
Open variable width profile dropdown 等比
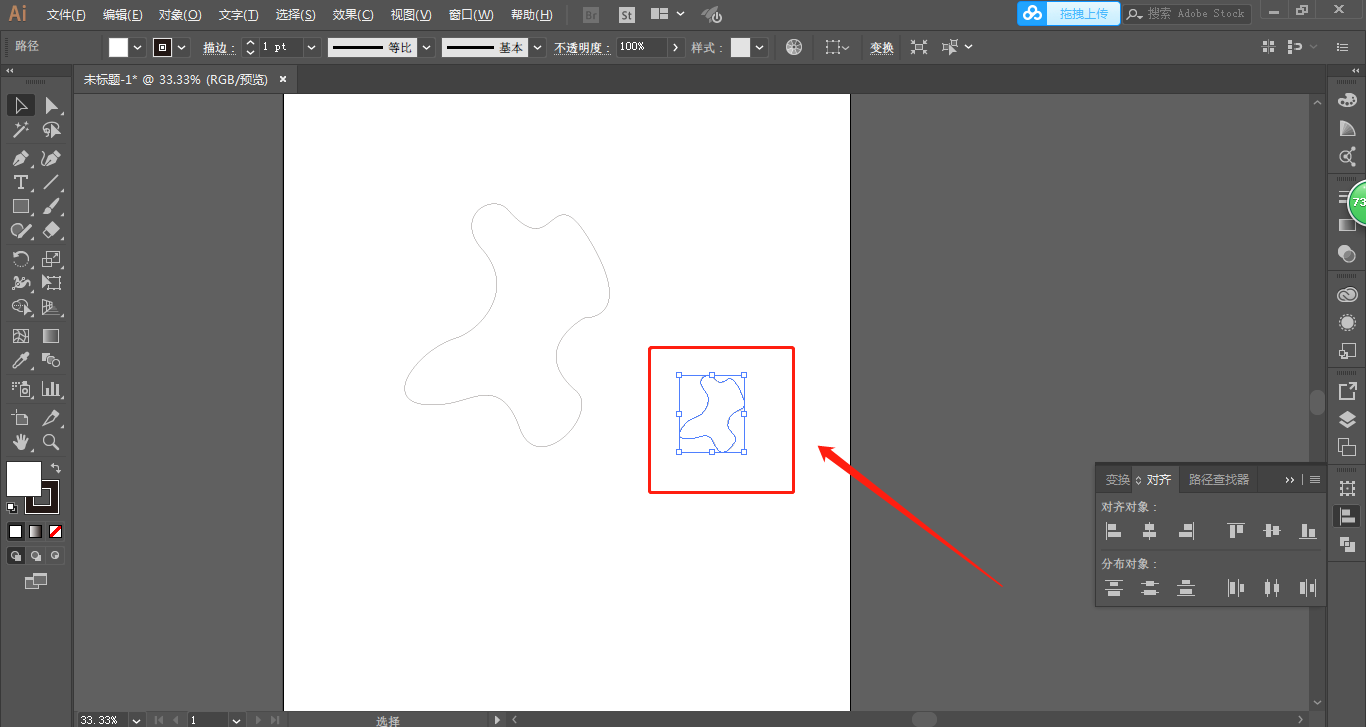coord(426,47)
